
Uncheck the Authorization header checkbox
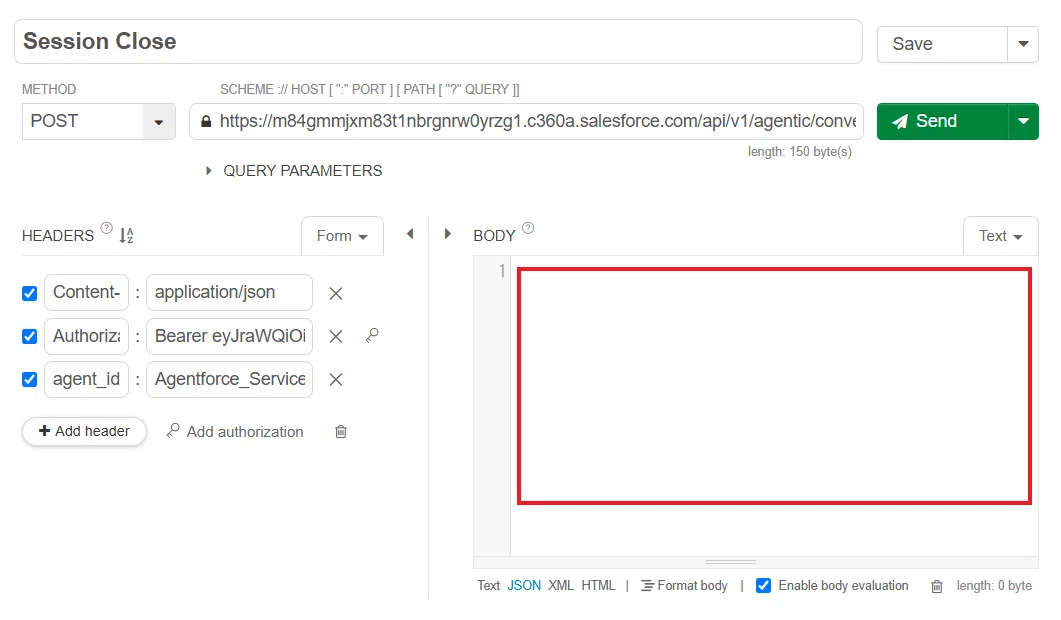[x=29, y=336]
